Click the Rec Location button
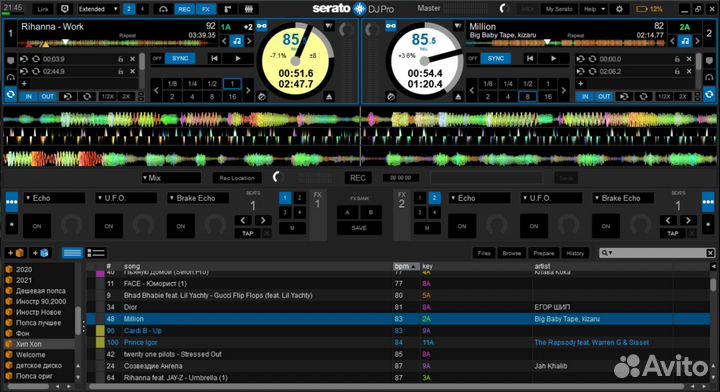720x392 pixels. tap(236, 178)
